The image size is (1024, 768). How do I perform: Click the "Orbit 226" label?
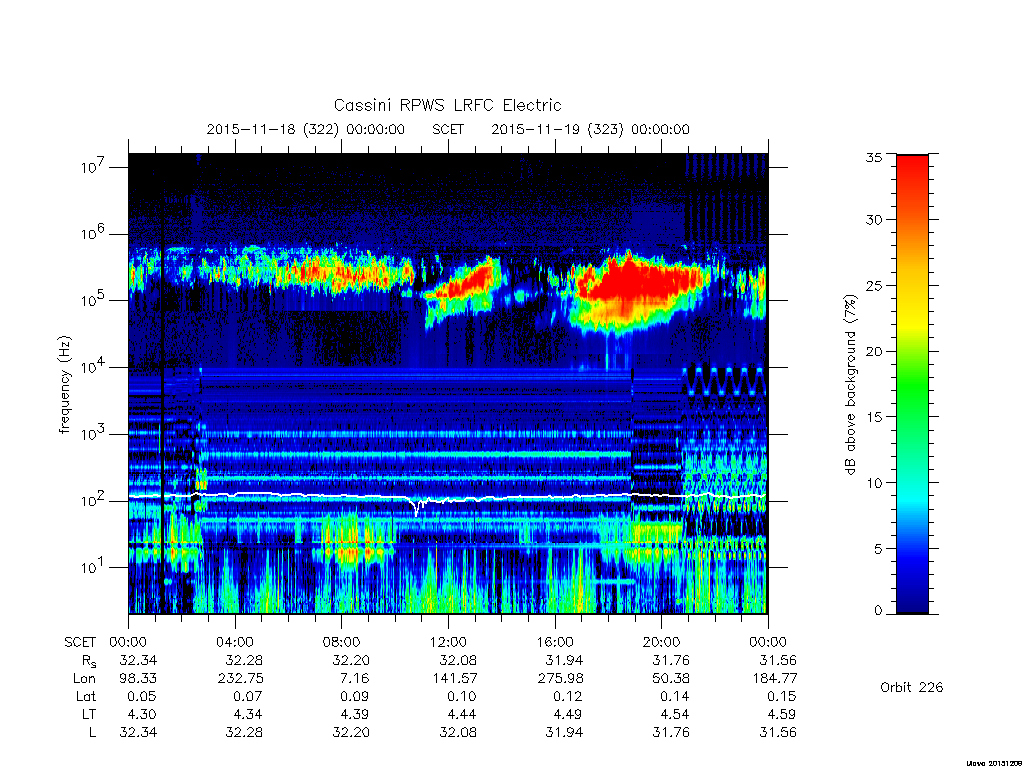(x=912, y=687)
